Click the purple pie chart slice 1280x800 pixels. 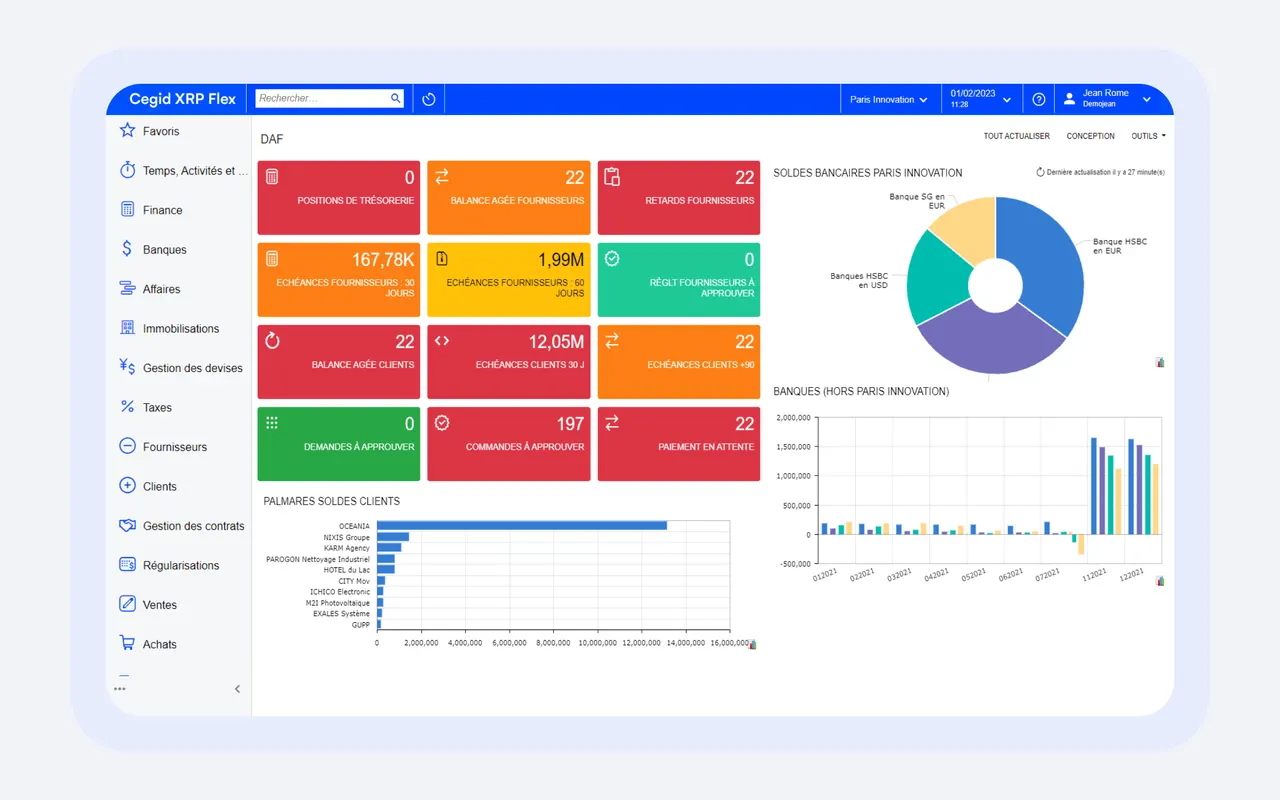point(990,340)
